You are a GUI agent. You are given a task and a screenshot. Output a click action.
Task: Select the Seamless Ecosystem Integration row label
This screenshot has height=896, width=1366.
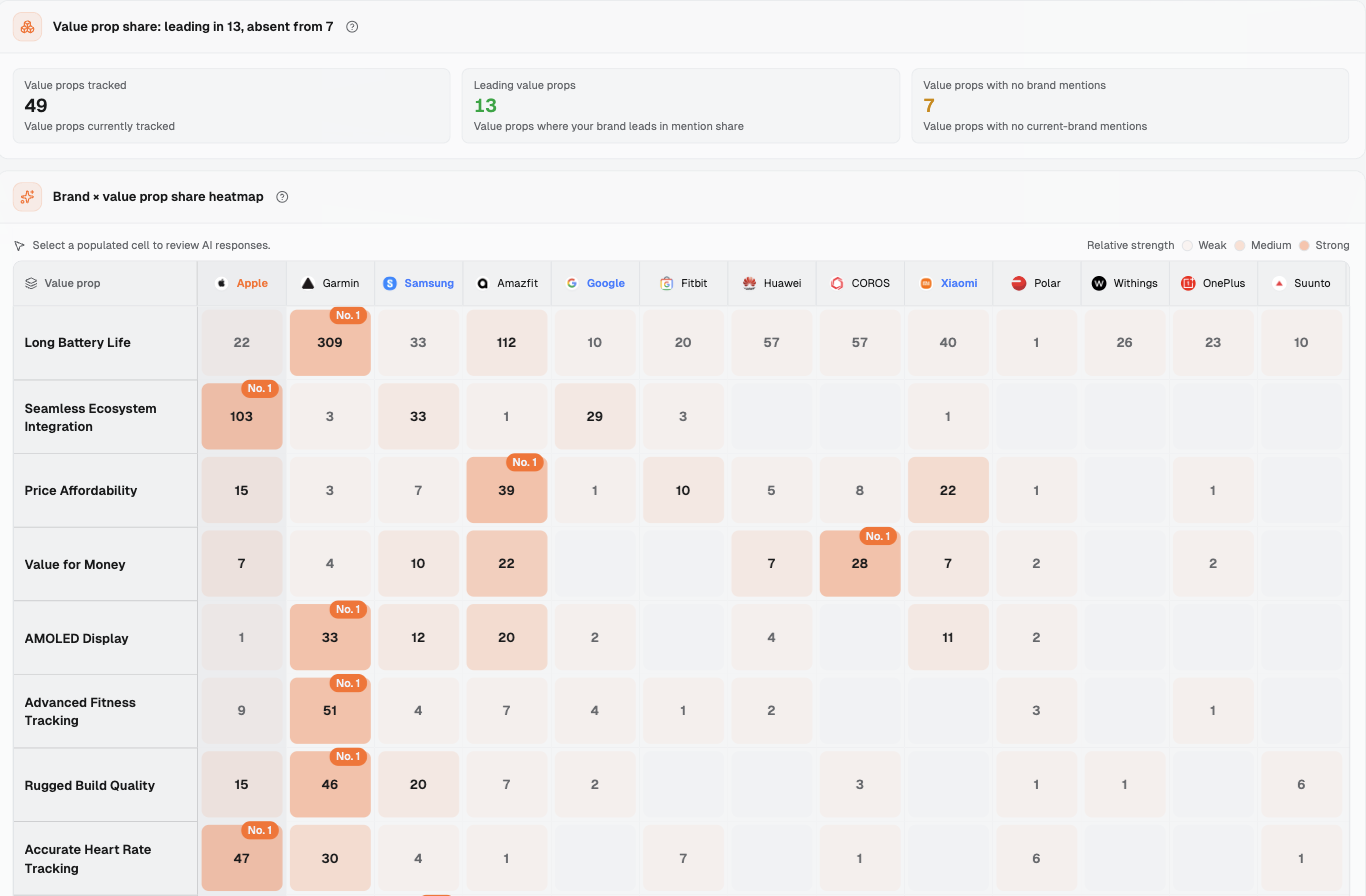click(x=91, y=417)
